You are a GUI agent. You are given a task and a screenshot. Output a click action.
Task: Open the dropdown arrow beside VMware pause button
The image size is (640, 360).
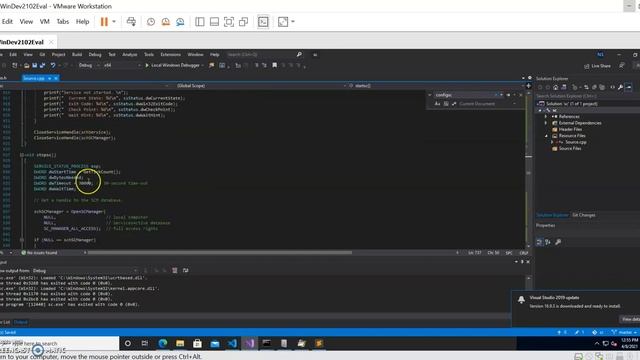[114, 22]
